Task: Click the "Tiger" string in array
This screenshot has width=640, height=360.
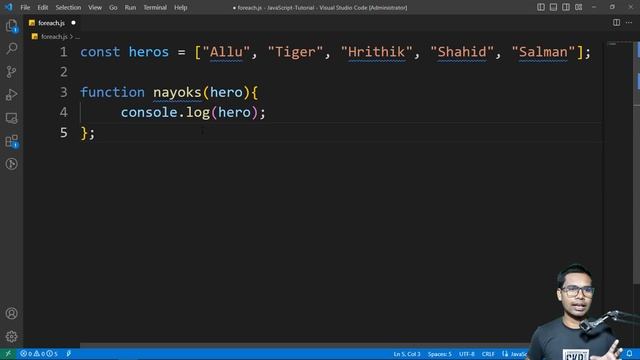Action: [295, 52]
